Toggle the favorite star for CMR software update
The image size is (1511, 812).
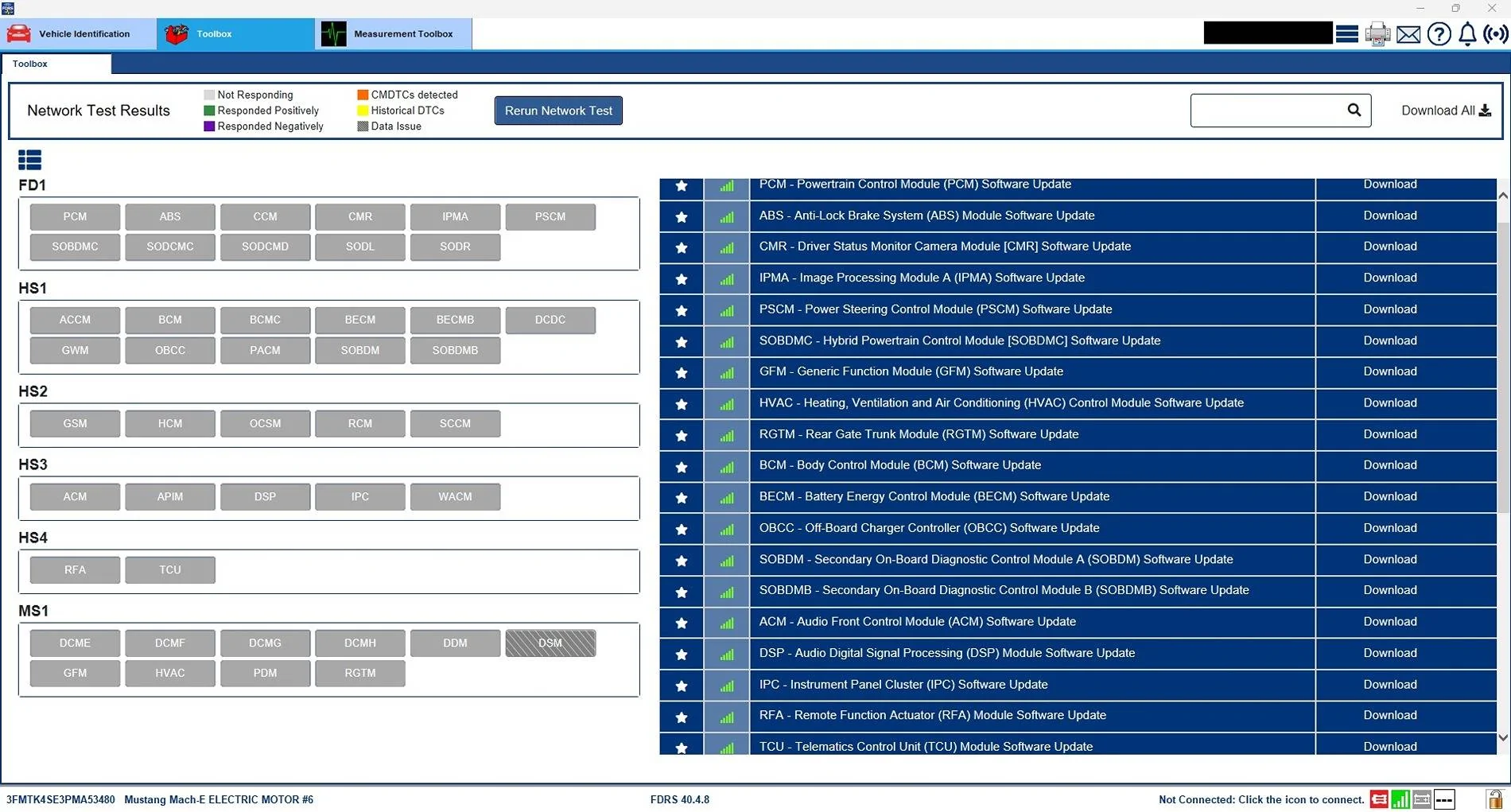click(682, 247)
